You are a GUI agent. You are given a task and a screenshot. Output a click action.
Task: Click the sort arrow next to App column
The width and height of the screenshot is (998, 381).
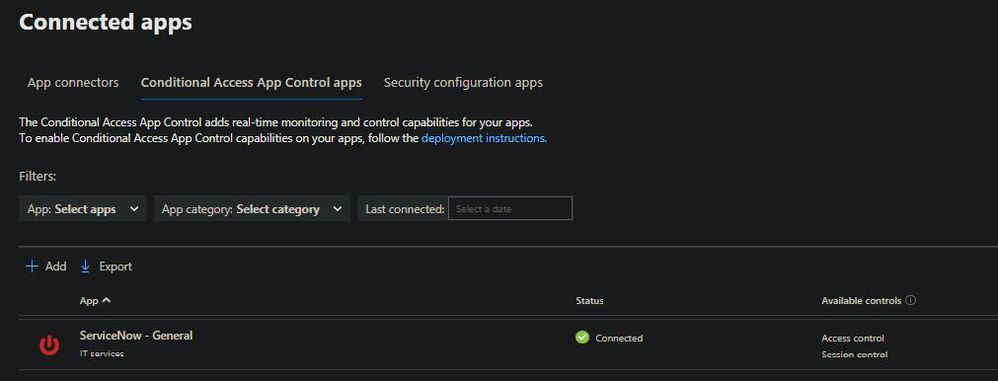point(106,300)
